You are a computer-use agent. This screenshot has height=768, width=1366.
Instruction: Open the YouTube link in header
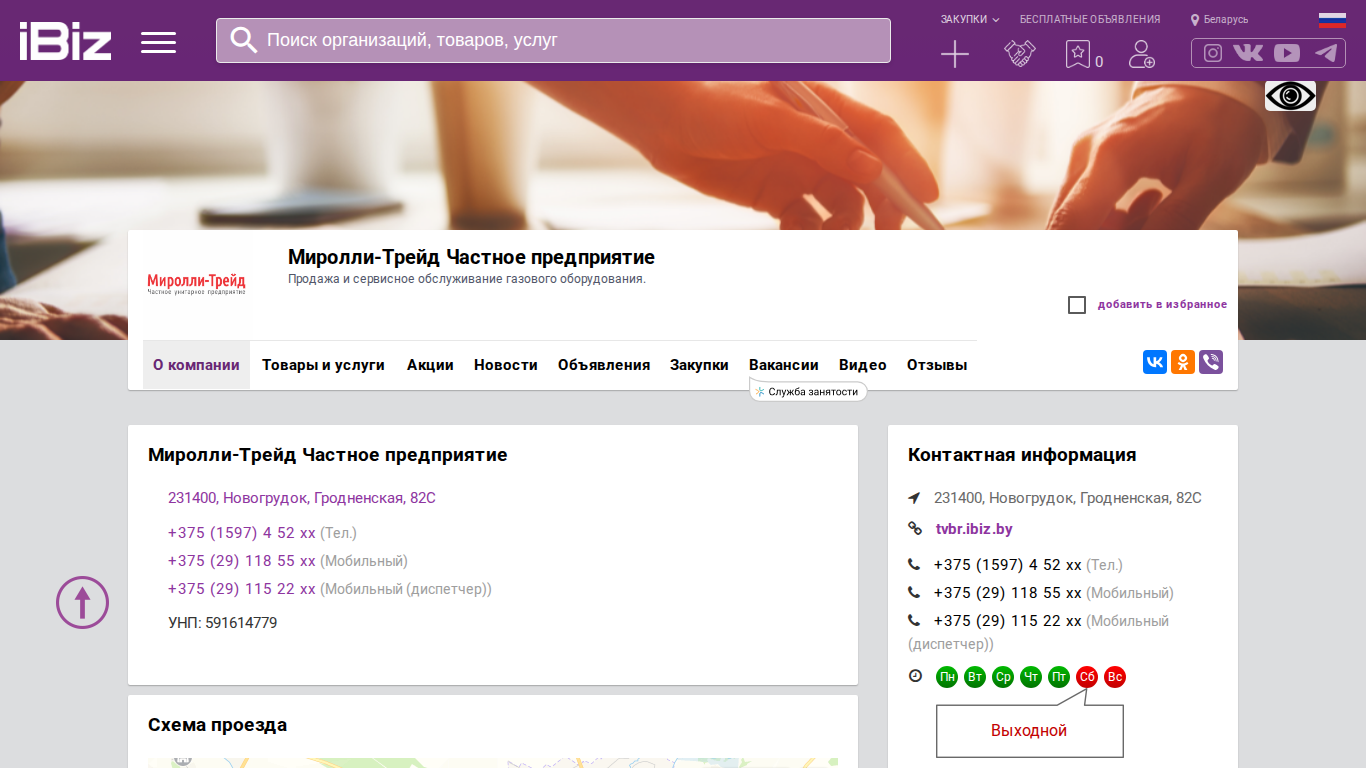(x=1287, y=53)
